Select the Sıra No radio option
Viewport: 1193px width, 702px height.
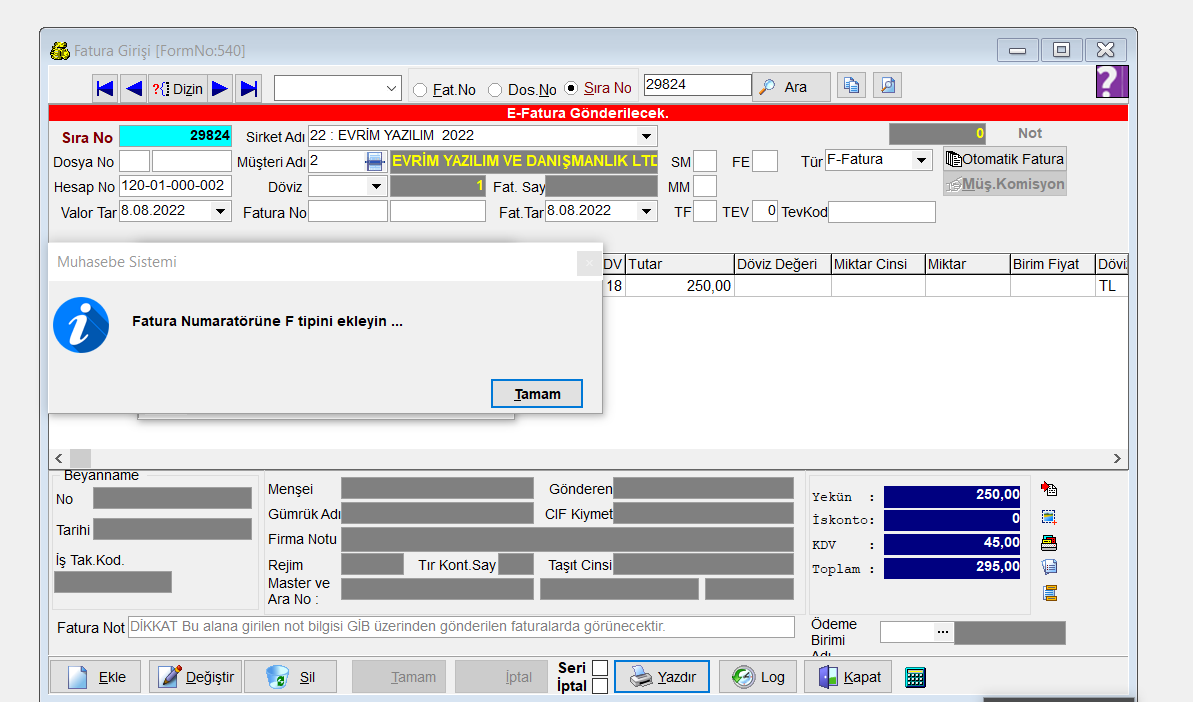tap(571, 88)
